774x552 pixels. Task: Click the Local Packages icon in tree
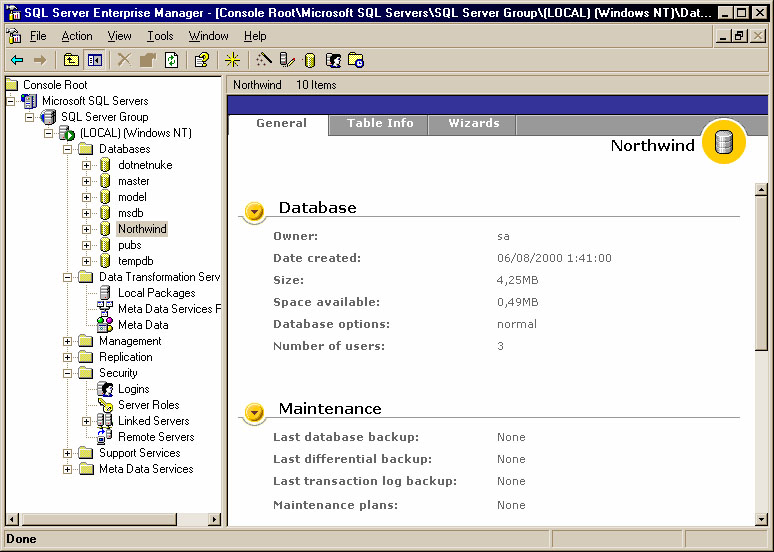(105, 293)
